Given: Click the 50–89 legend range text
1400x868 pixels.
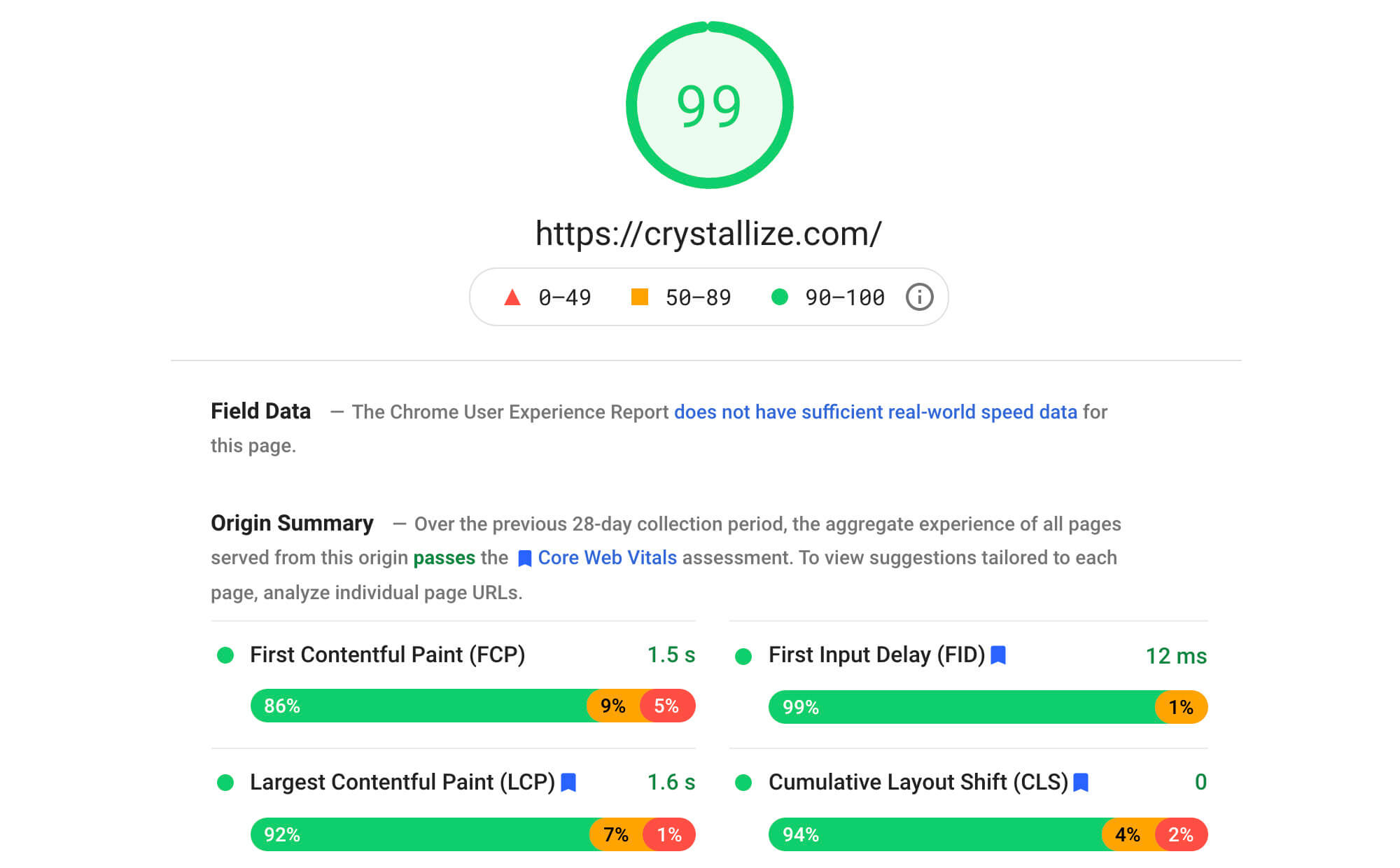Looking at the screenshot, I should pos(698,297).
